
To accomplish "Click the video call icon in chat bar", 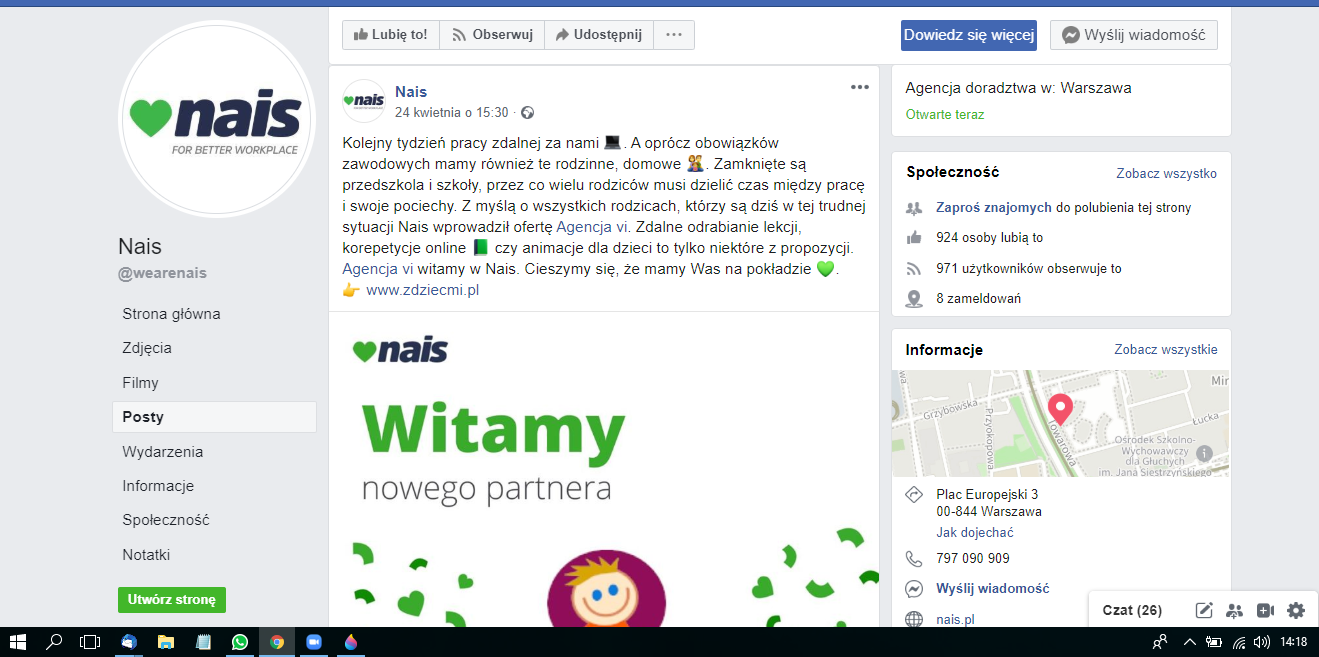I will (1265, 610).
